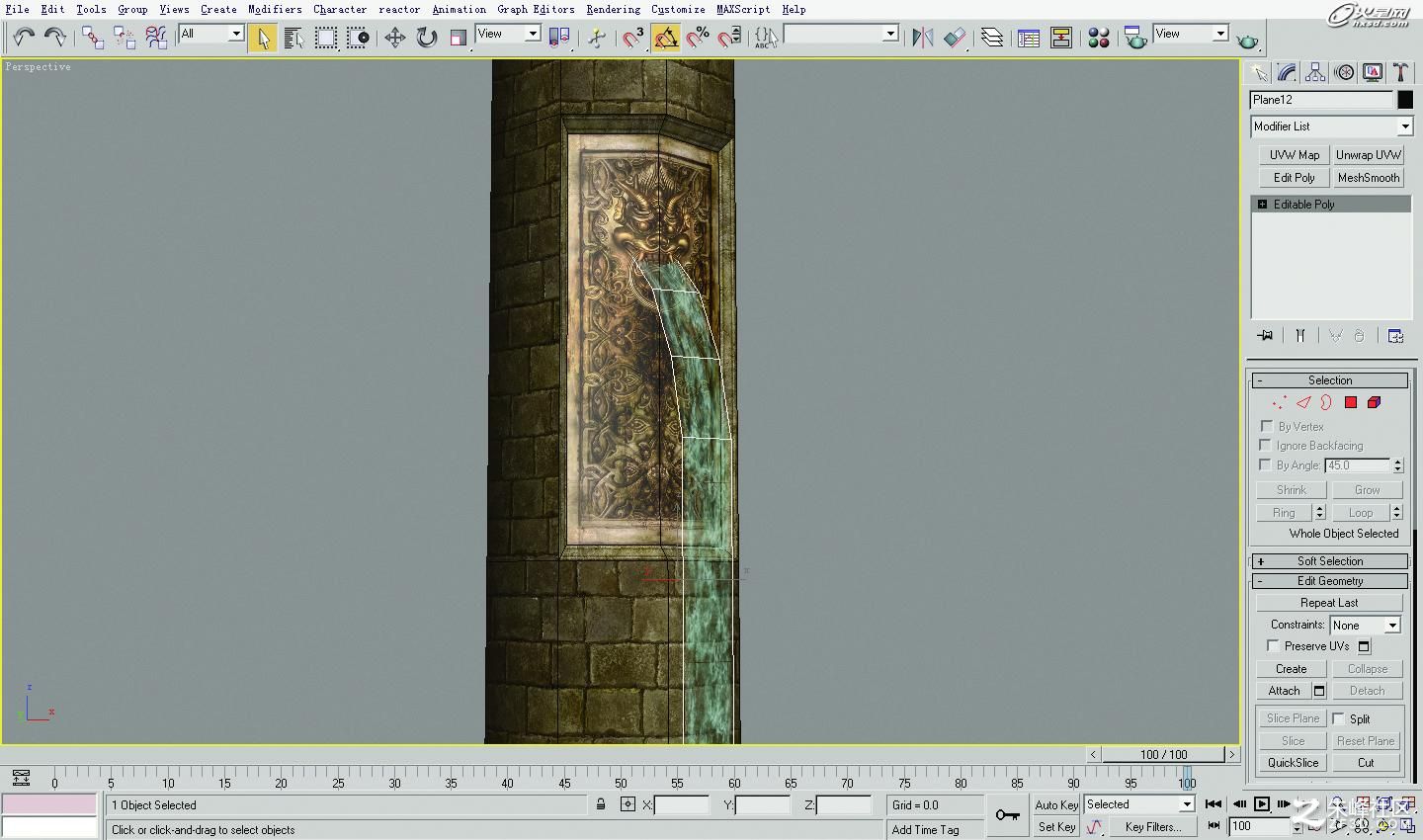Screen dimensions: 1423x840
Task: Click the QuickSlice button
Action: pos(1293,763)
